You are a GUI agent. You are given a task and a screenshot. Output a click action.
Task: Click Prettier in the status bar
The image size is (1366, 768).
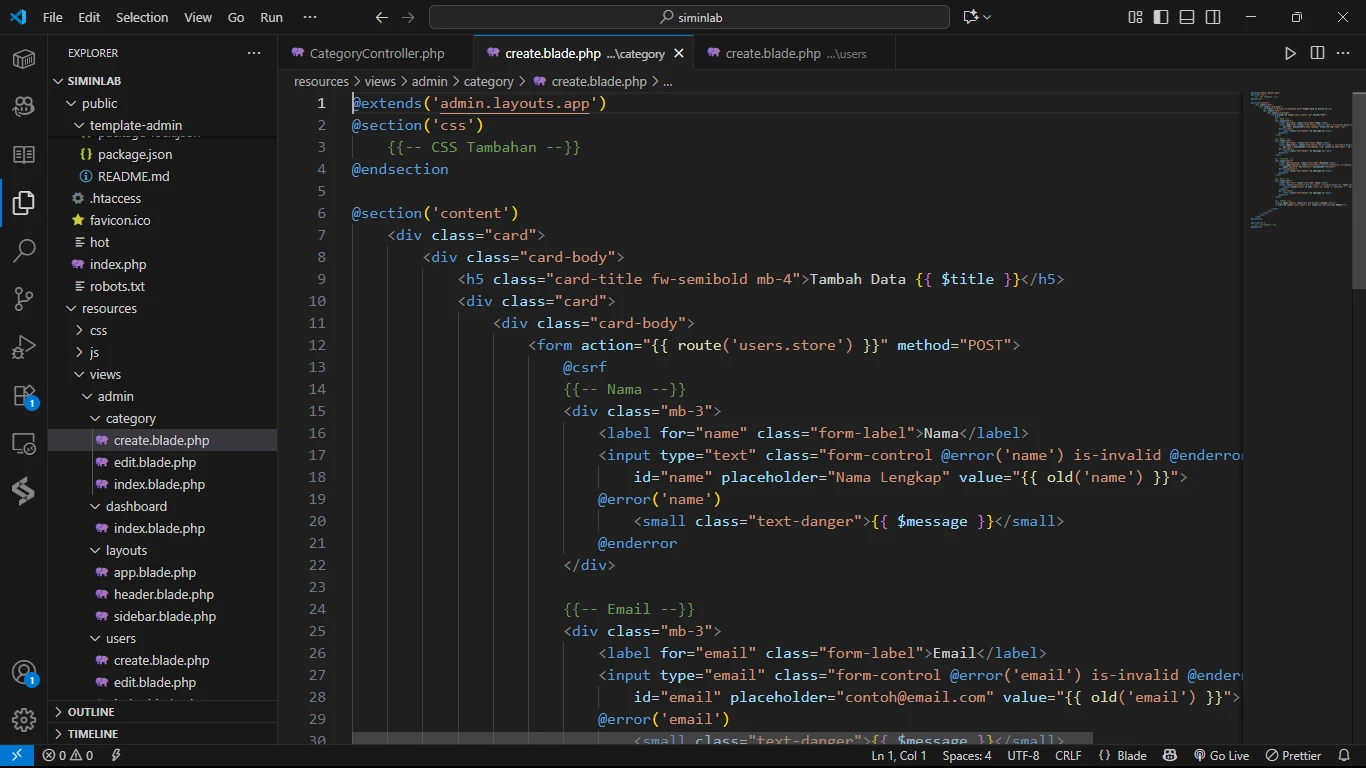(x=1293, y=756)
